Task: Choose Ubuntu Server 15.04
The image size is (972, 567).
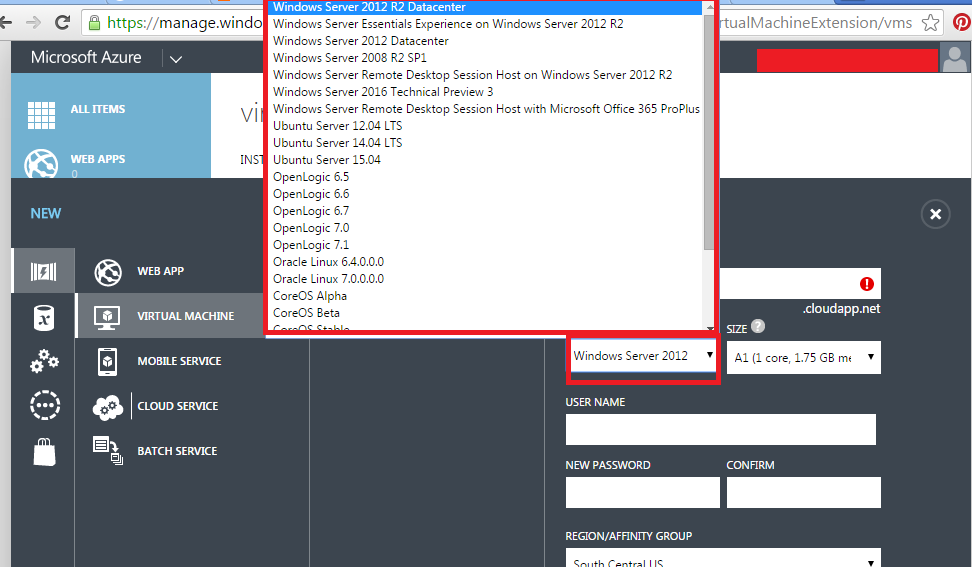Action: tap(487, 160)
